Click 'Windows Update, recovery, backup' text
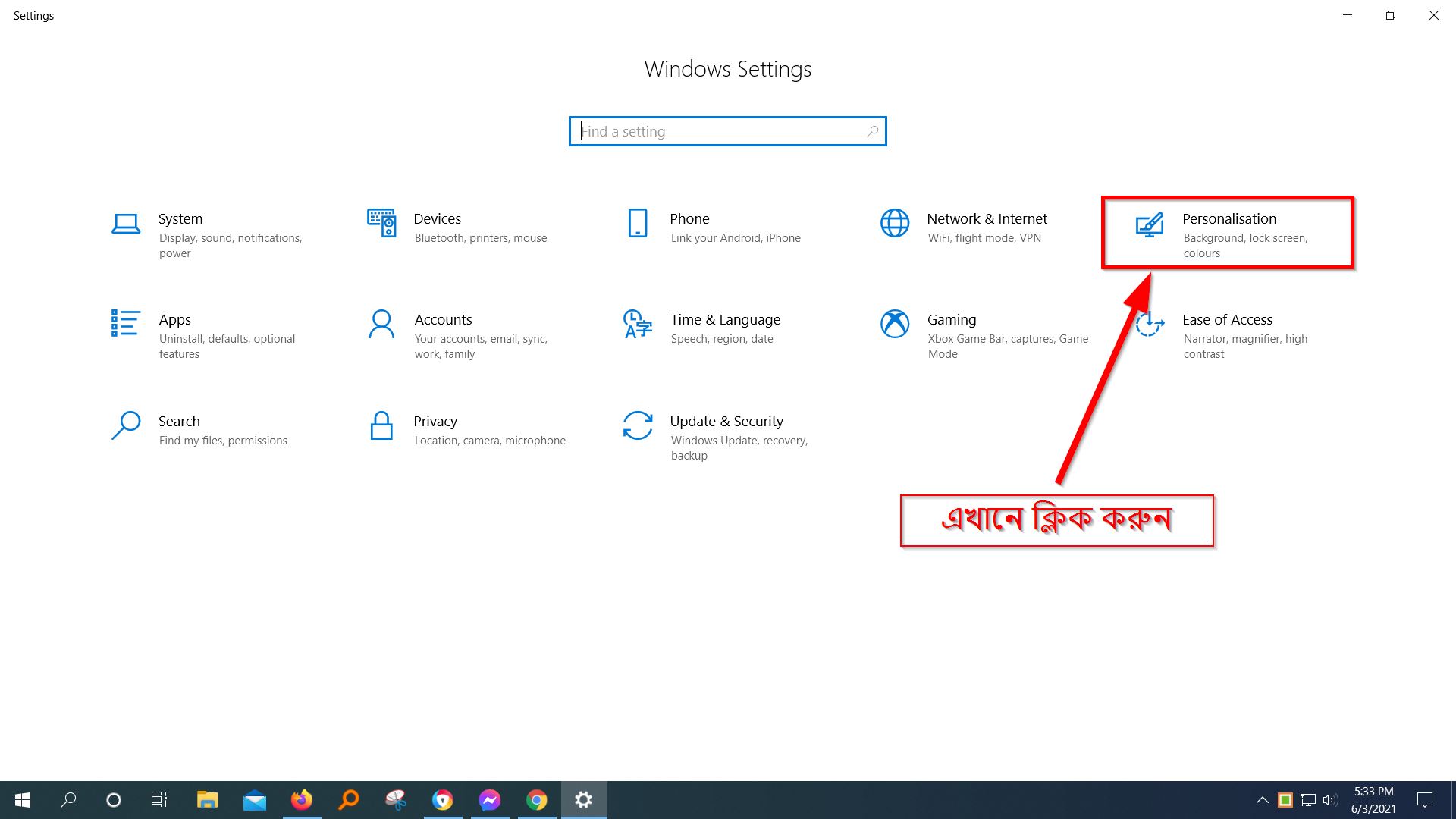This screenshot has width=1456, height=819. (x=739, y=448)
